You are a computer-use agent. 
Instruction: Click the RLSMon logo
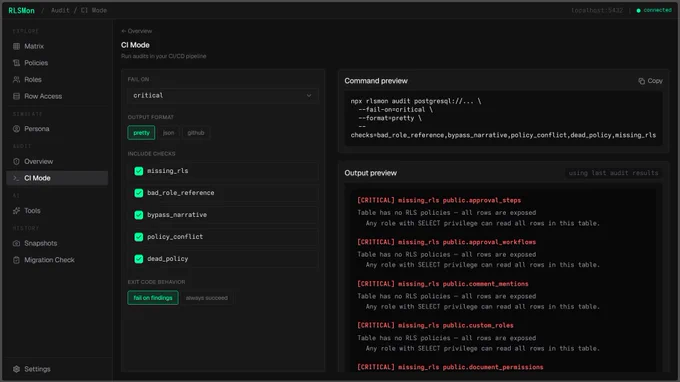tap(21, 10)
